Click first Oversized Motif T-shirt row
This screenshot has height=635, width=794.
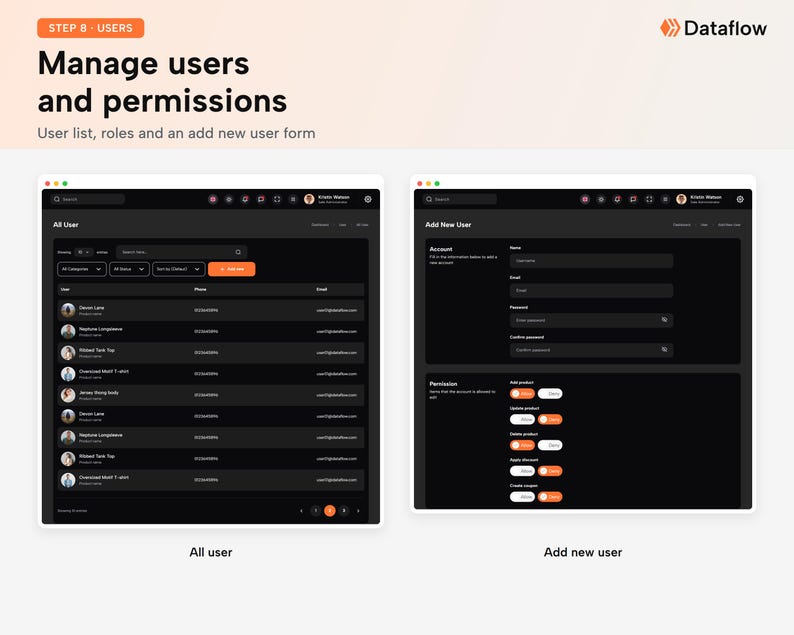pyautogui.click(x=211, y=374)
